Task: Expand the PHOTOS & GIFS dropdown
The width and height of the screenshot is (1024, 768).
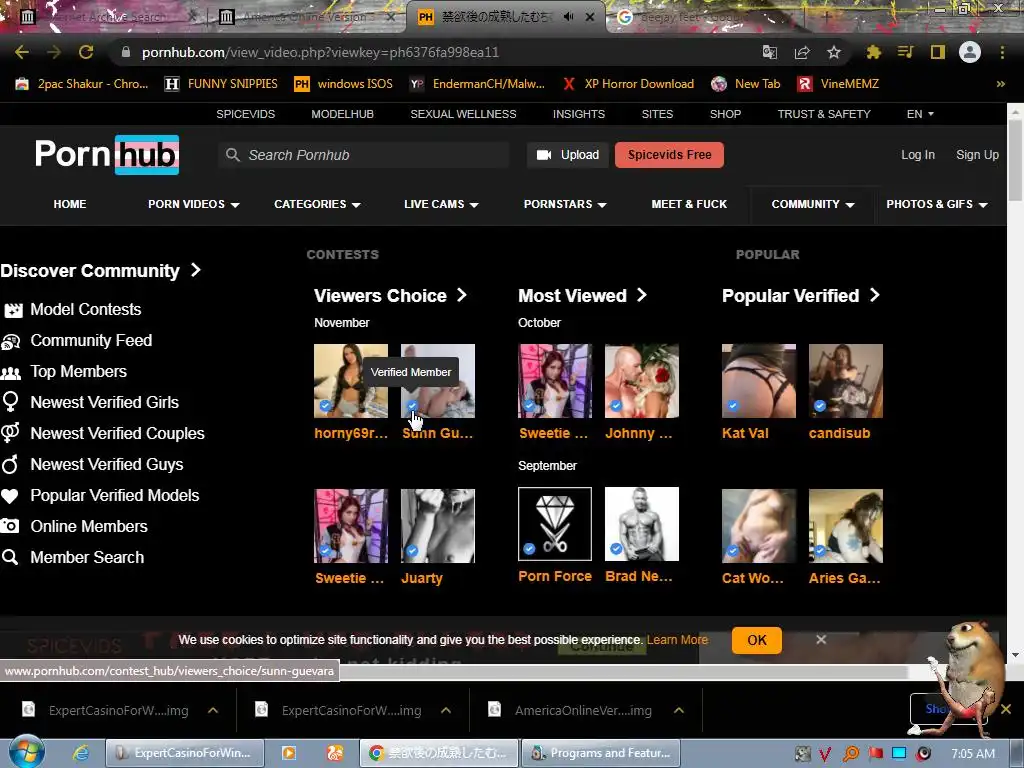Action: pyautogui.click(x=936, y=204)
